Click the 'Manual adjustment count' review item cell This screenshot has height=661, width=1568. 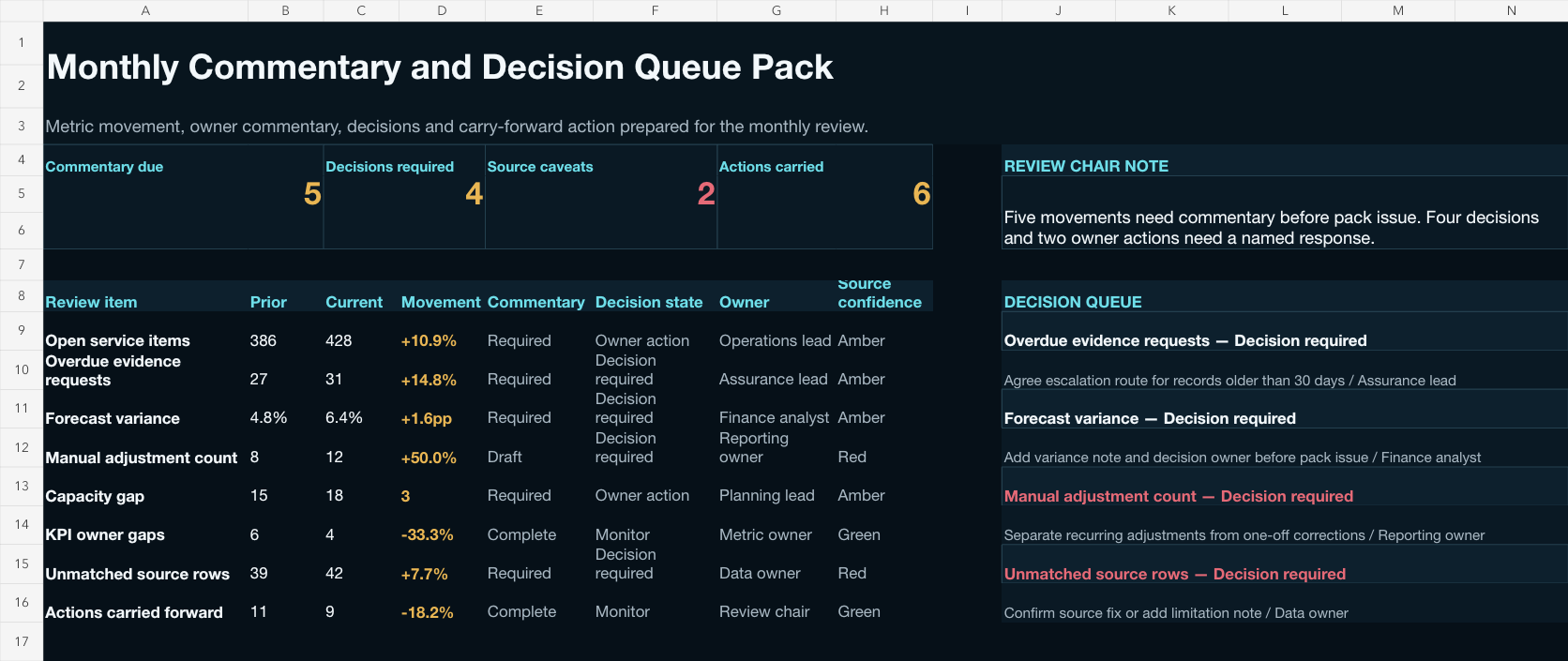(x=142, y=458)
